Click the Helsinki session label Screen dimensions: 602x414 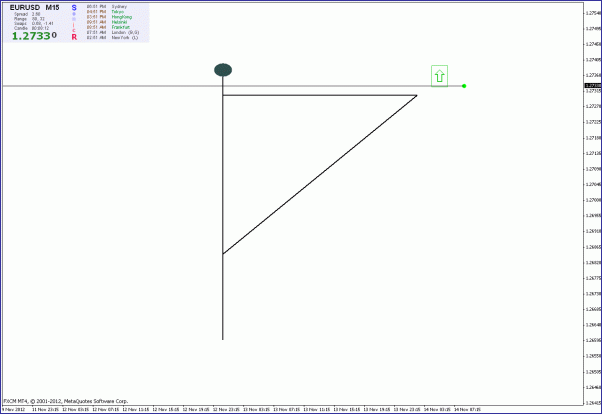coord(119,22)
